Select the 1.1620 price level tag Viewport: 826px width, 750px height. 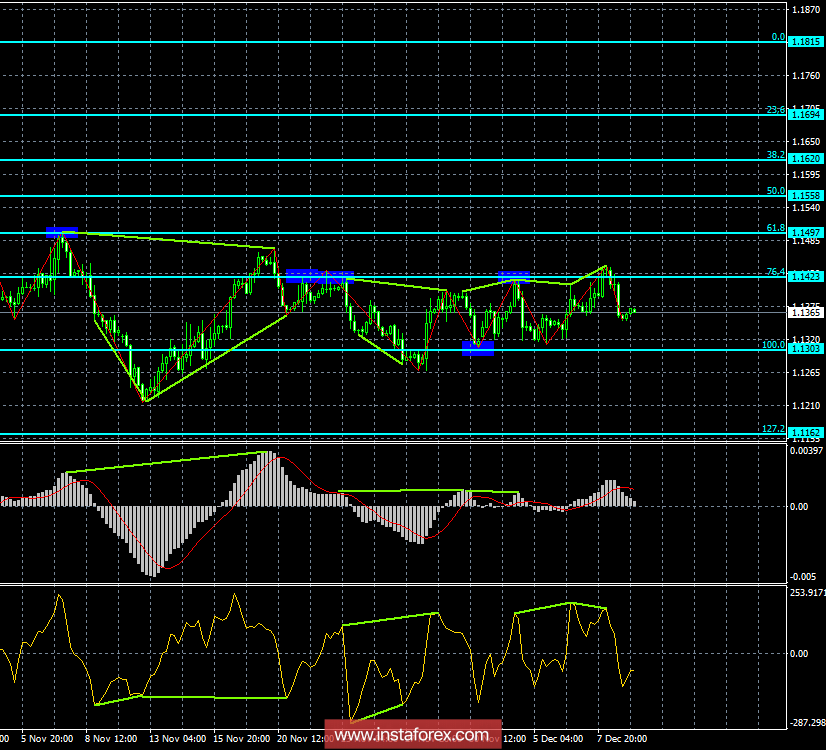coord(806,159)
